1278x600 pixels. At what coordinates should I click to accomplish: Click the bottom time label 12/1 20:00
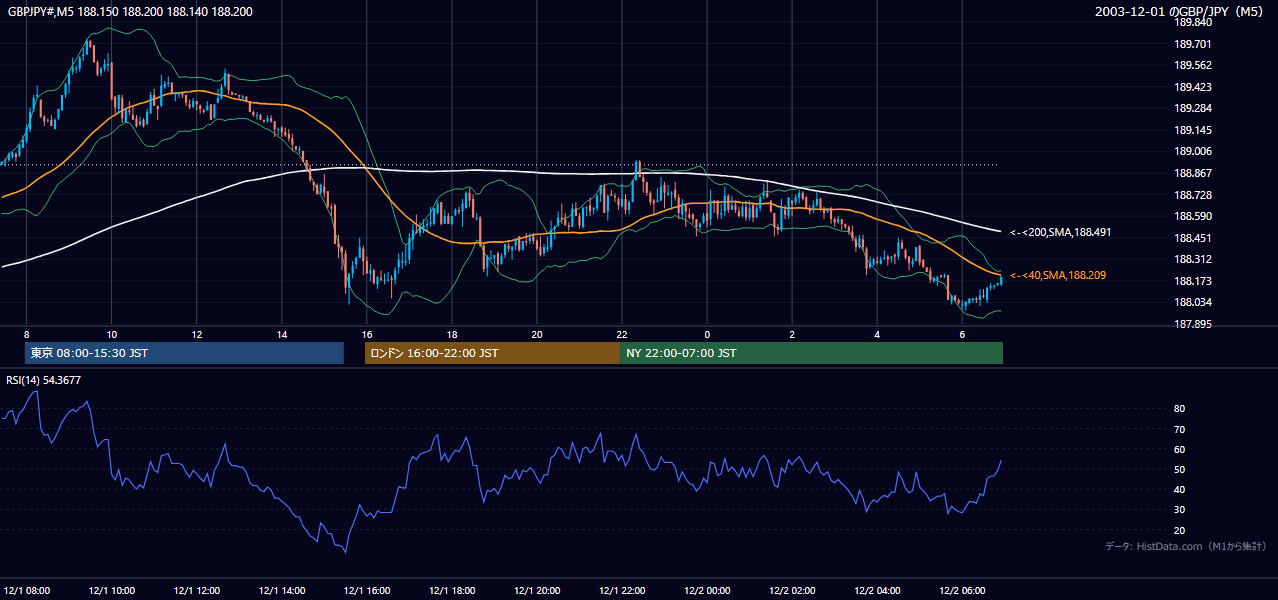pos(537,590)
